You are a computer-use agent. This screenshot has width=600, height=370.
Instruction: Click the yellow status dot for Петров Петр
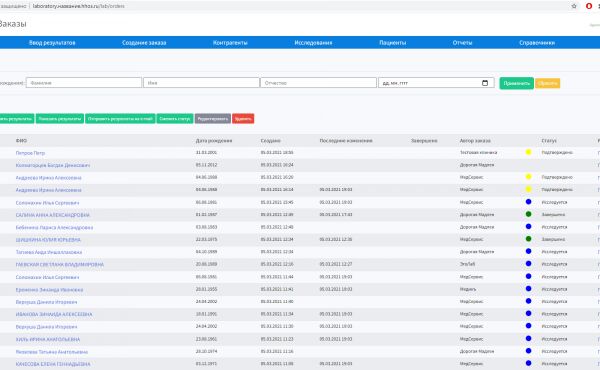click(x=528, y=152)
